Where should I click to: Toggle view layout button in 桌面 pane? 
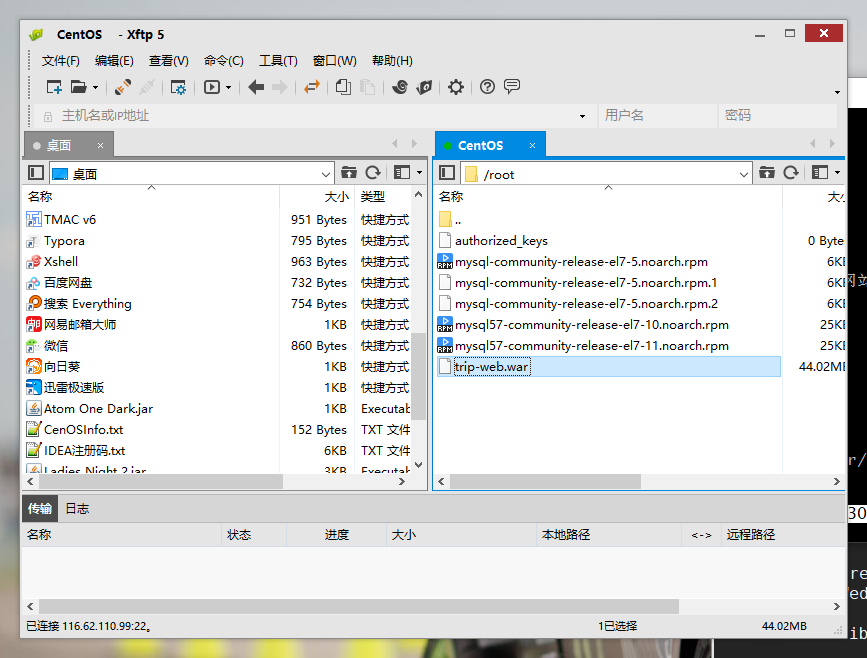click(x=402, y=173)
